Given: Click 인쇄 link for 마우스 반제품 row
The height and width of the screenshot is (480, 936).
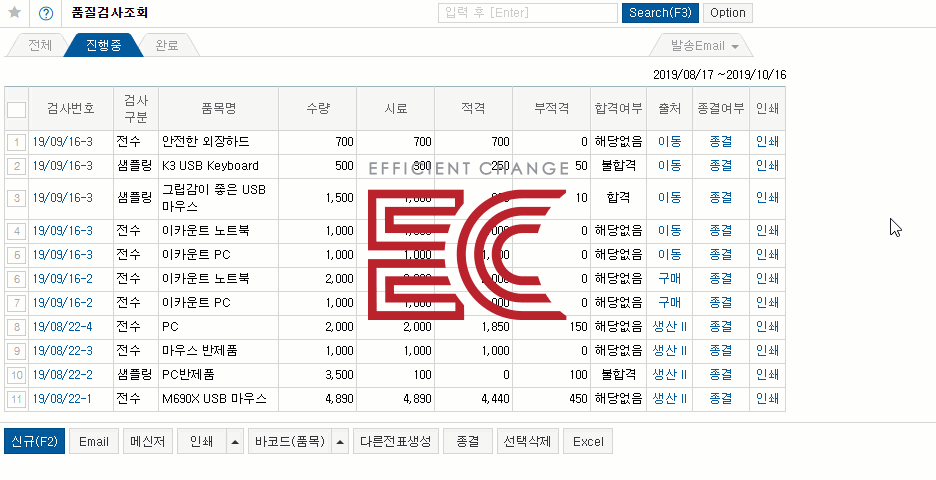Looking at the screenshot, I should click(x=767, y=350).
